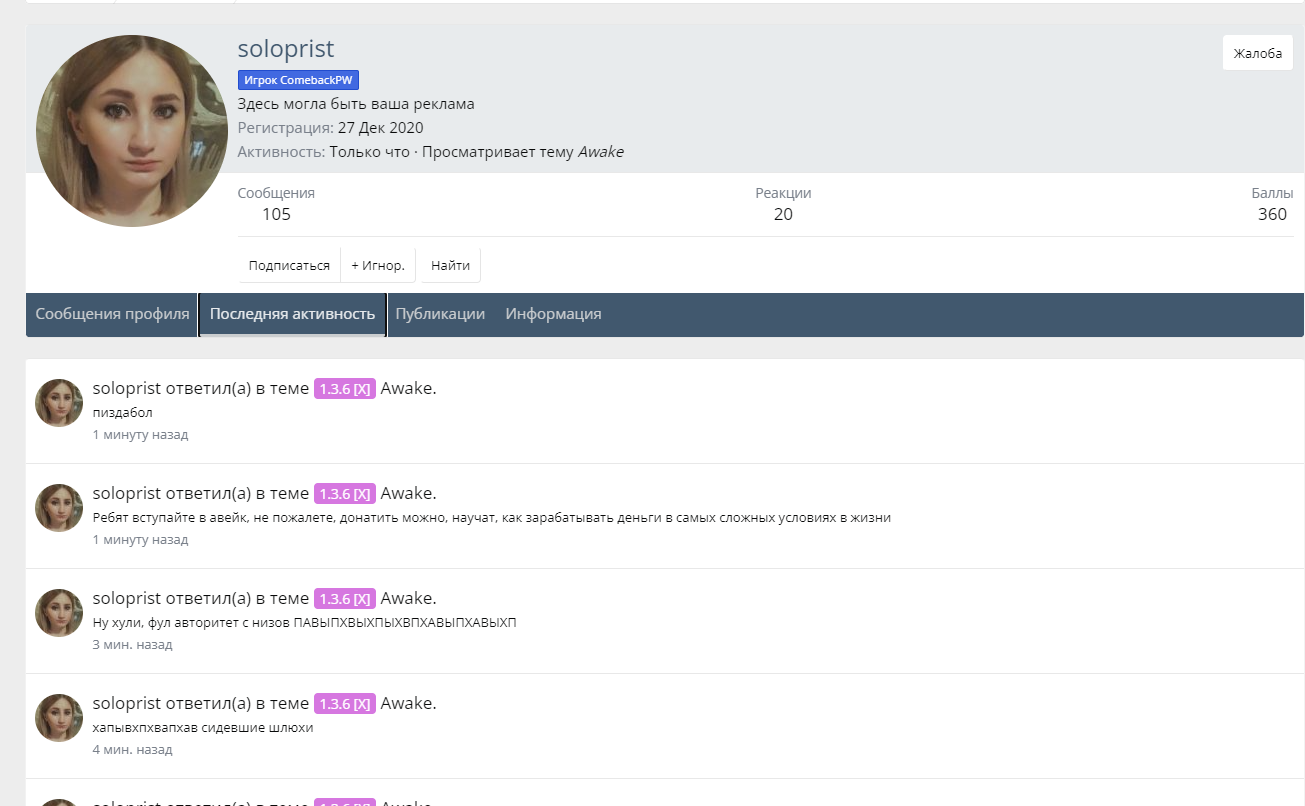
Task: Click the Игрок ComebackPW badge
Action: 298,80
